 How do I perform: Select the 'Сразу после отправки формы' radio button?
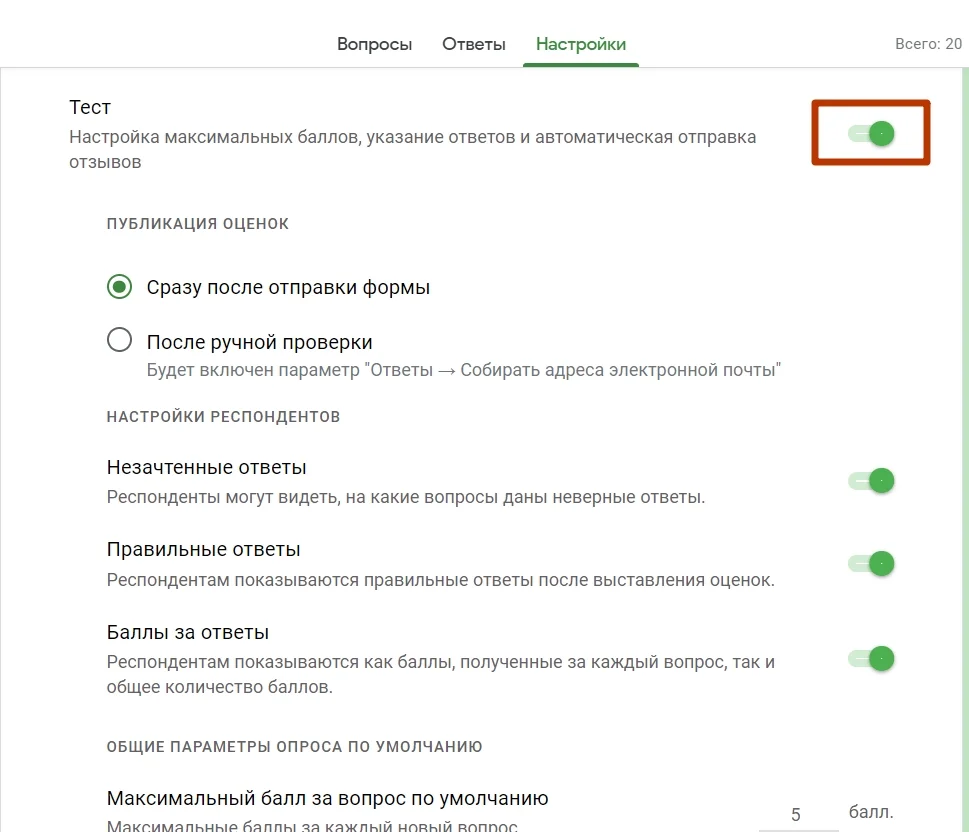pos(120,287)
